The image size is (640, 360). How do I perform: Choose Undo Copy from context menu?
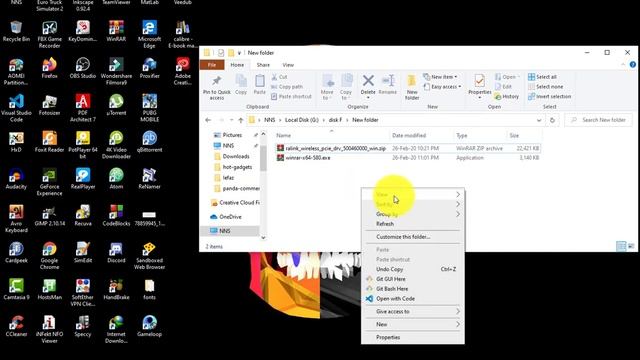click(x=413, y=269)
